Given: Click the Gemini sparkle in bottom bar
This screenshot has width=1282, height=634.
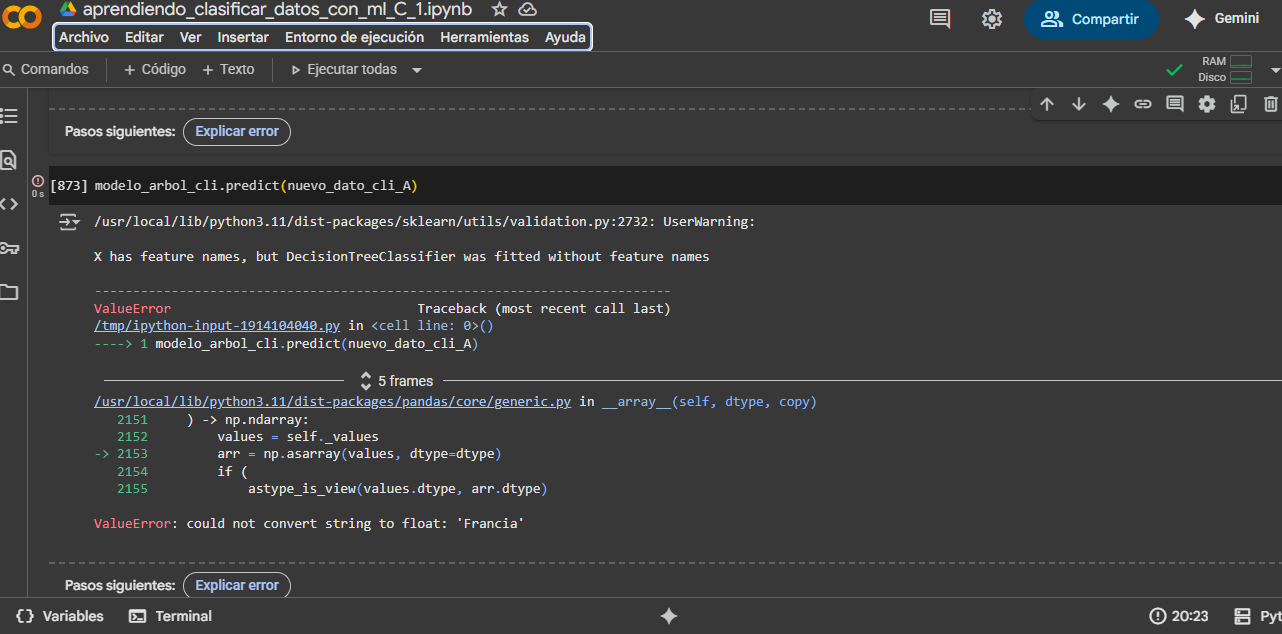Looking at the screenshot, I should (x=669, y=616).
